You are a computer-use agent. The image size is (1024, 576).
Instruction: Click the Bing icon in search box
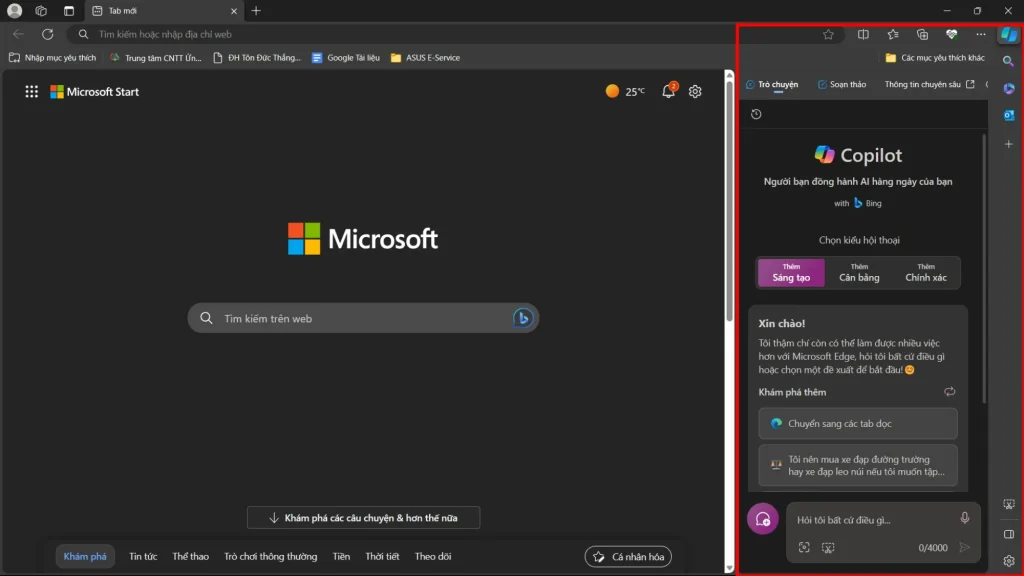tap(522, 318)
